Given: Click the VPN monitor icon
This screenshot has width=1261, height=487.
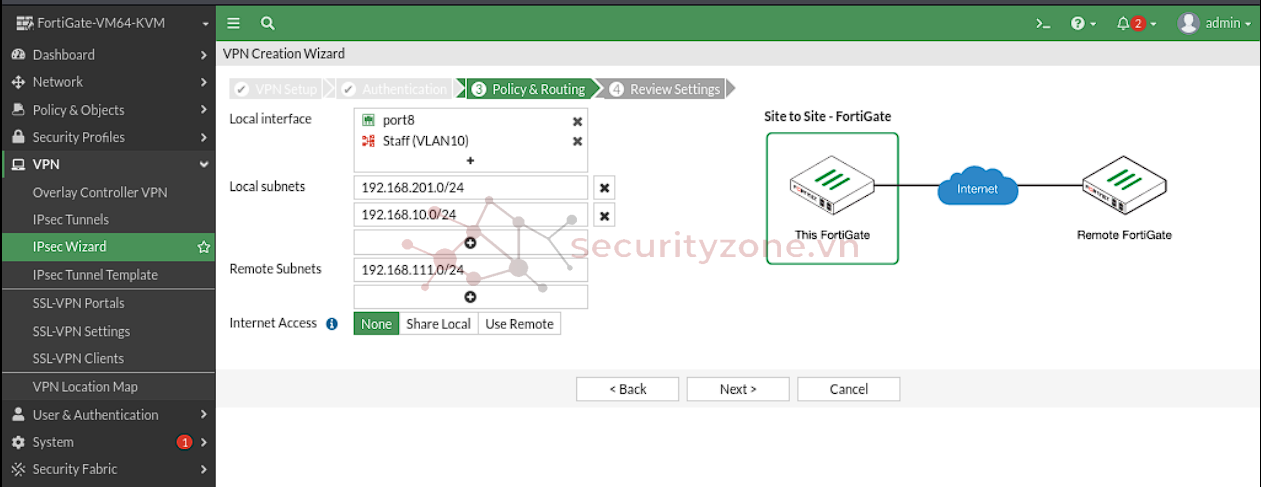Looking at the screenshot, I should [18, 164].
